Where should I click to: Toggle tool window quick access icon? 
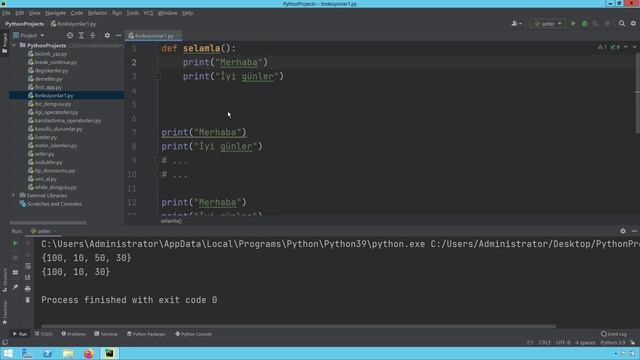click(x=4, y=342)
